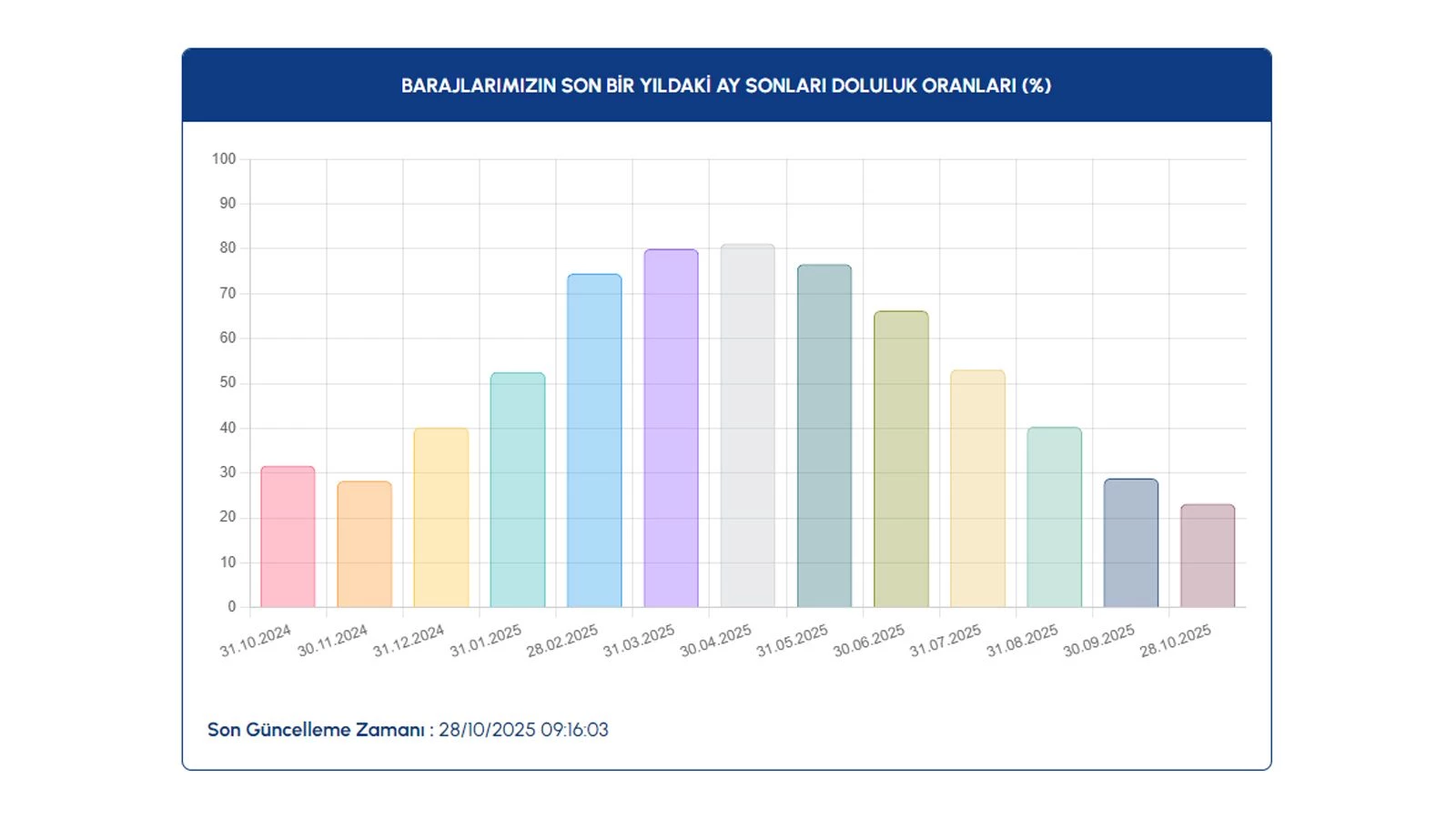
Task: Click the olive bar for 30.06.2025
Action: 901,459
